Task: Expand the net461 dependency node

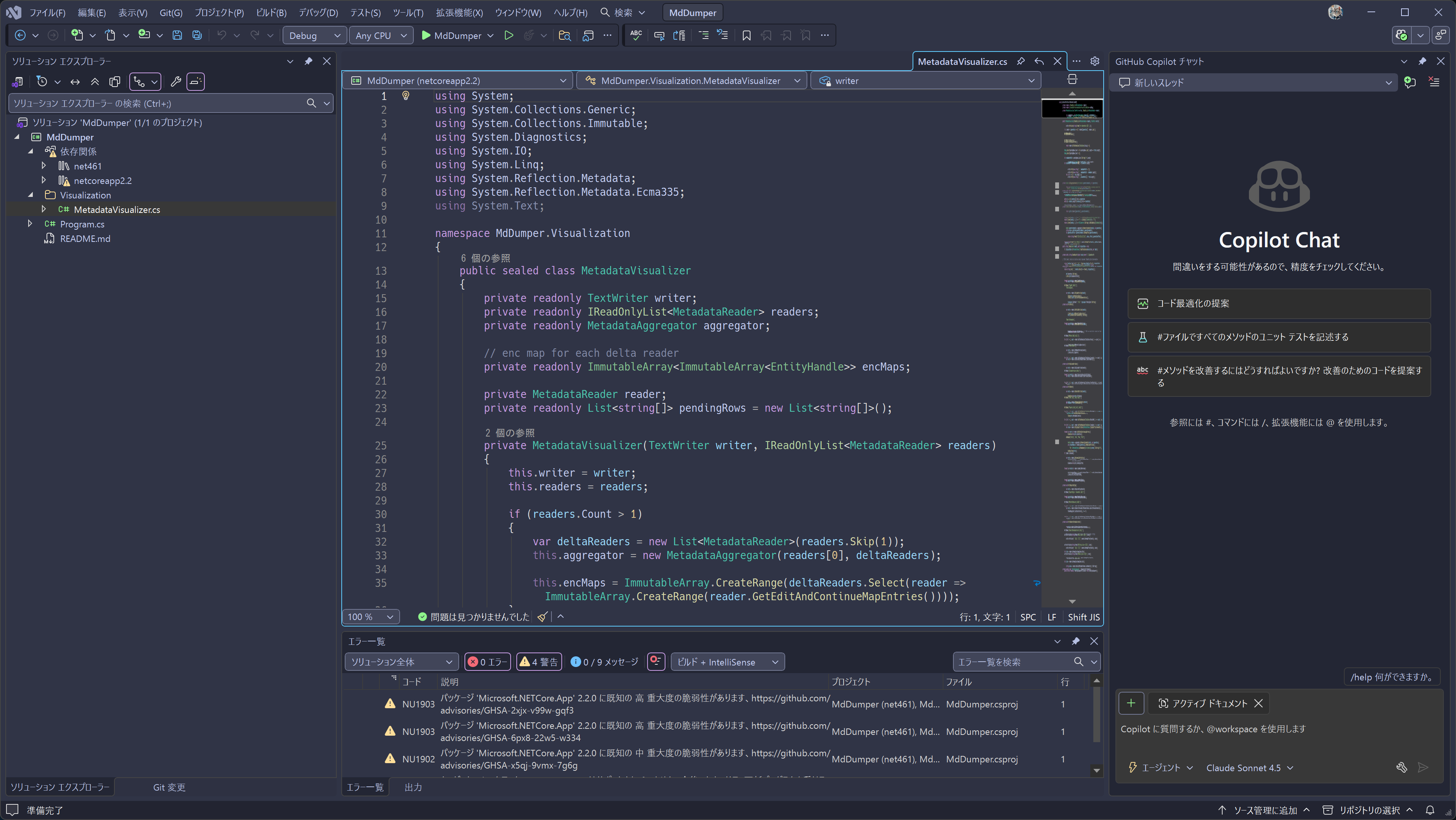Action: click(43, 166)
